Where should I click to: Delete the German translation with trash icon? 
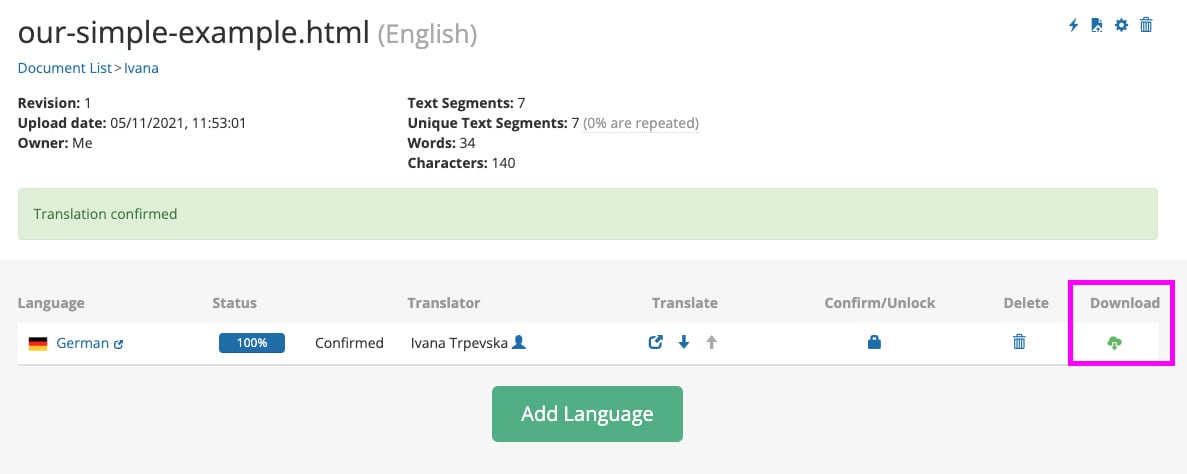pyautogui.click(x=1019, y=342)
